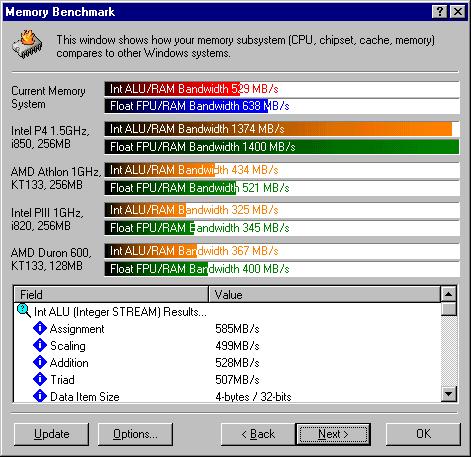
Task: Select the Scaling row text
Action: (x=68, y=346)
